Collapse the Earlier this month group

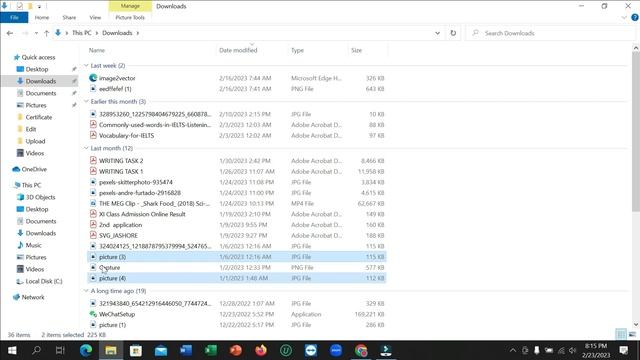pos(86,101)
